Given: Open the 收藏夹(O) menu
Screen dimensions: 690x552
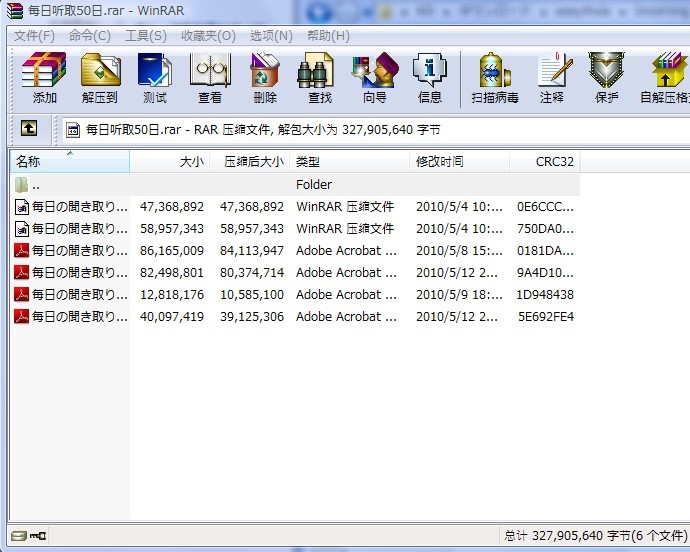Looking at the screenshot, I should coord(208,36).
